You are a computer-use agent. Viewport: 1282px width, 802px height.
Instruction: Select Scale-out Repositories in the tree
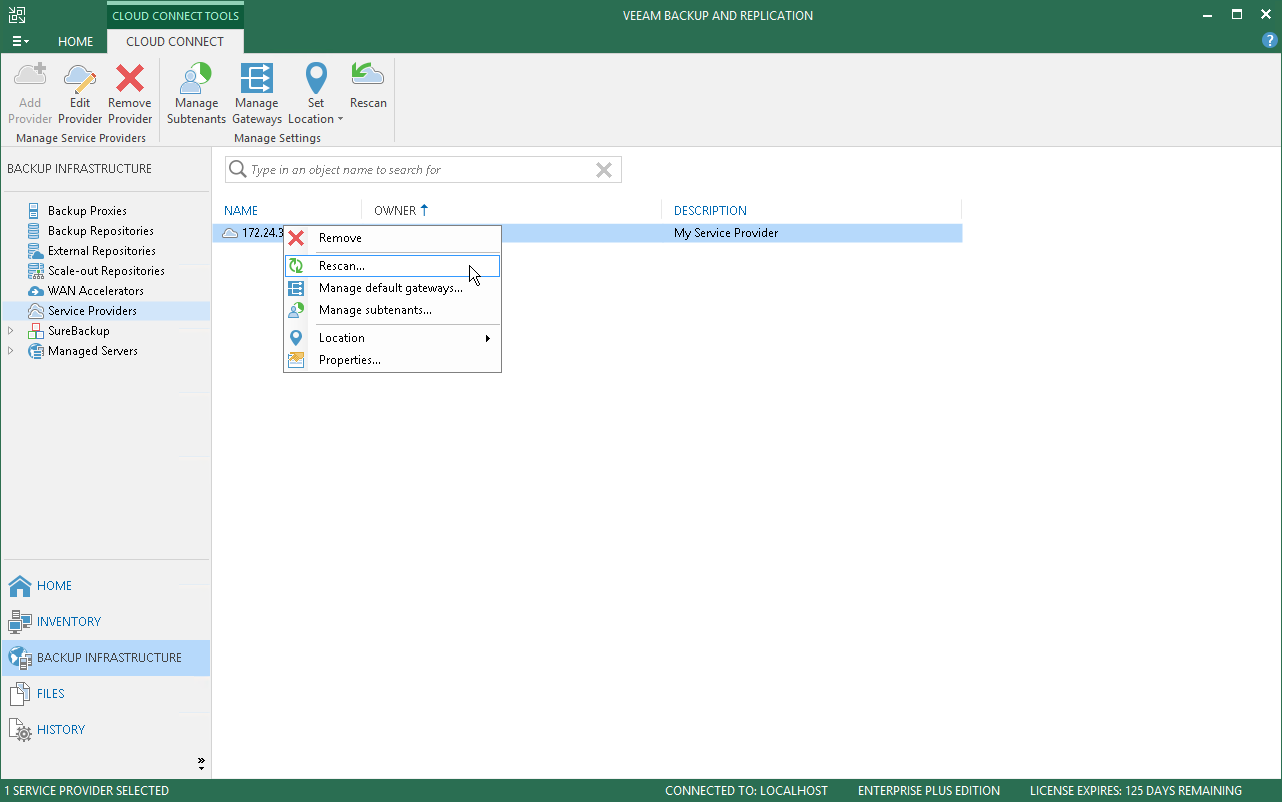pos(106,271)
